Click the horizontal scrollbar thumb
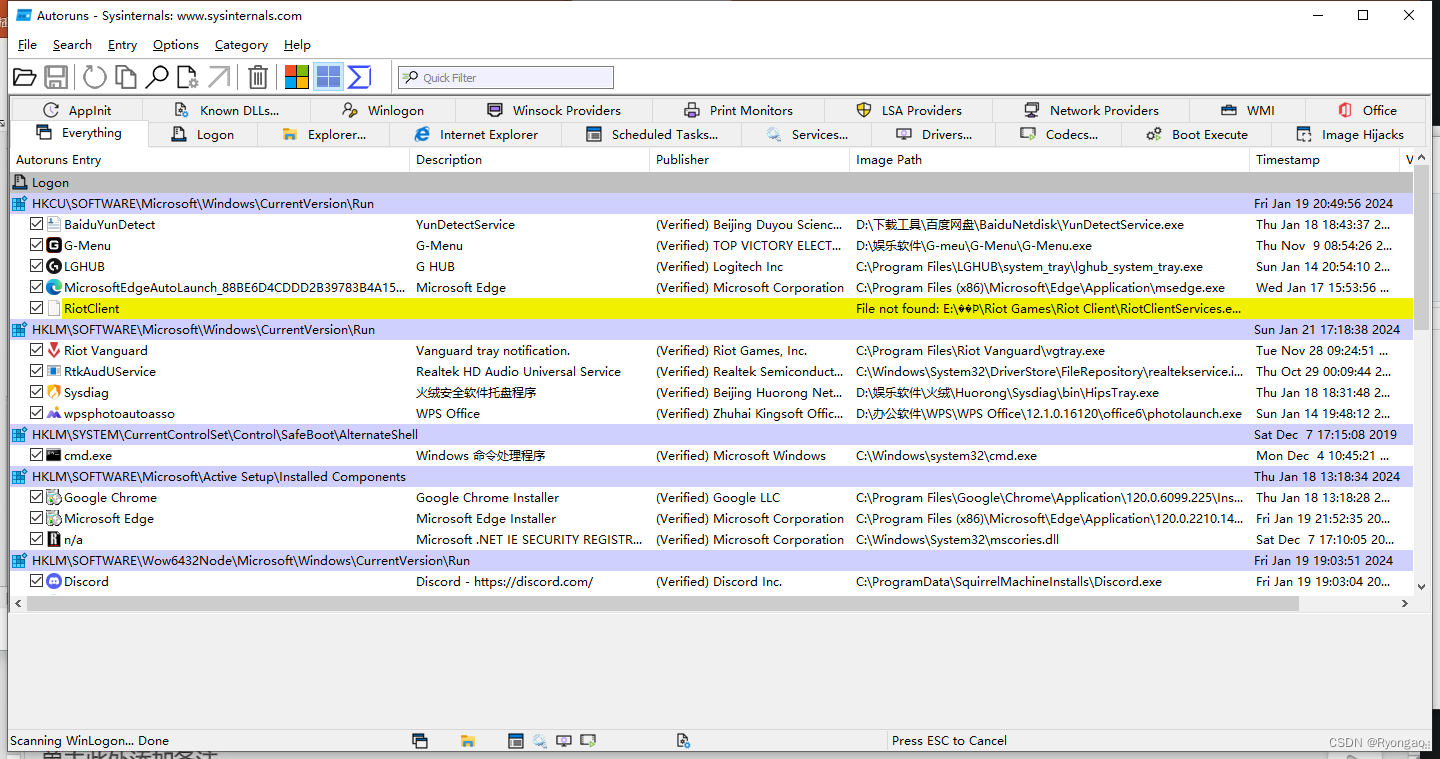 point(663,604)
